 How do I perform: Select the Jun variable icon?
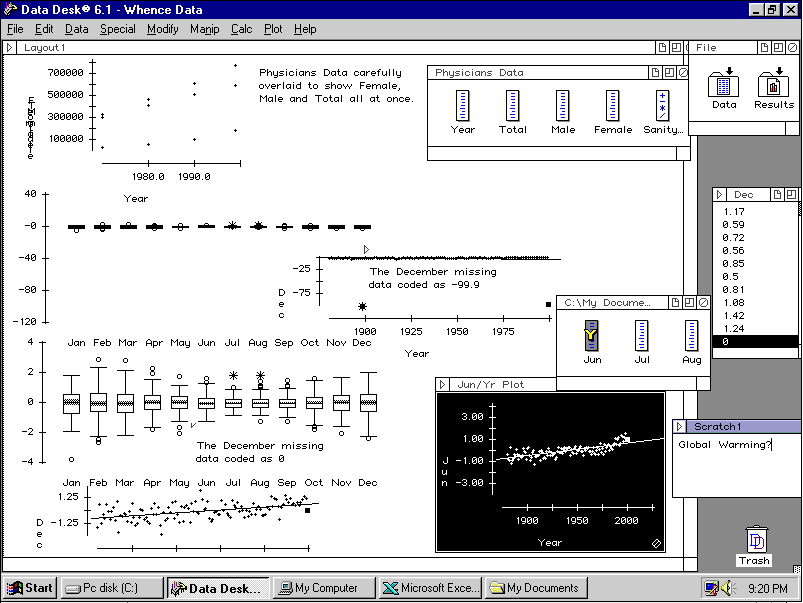tap(592, 336)
